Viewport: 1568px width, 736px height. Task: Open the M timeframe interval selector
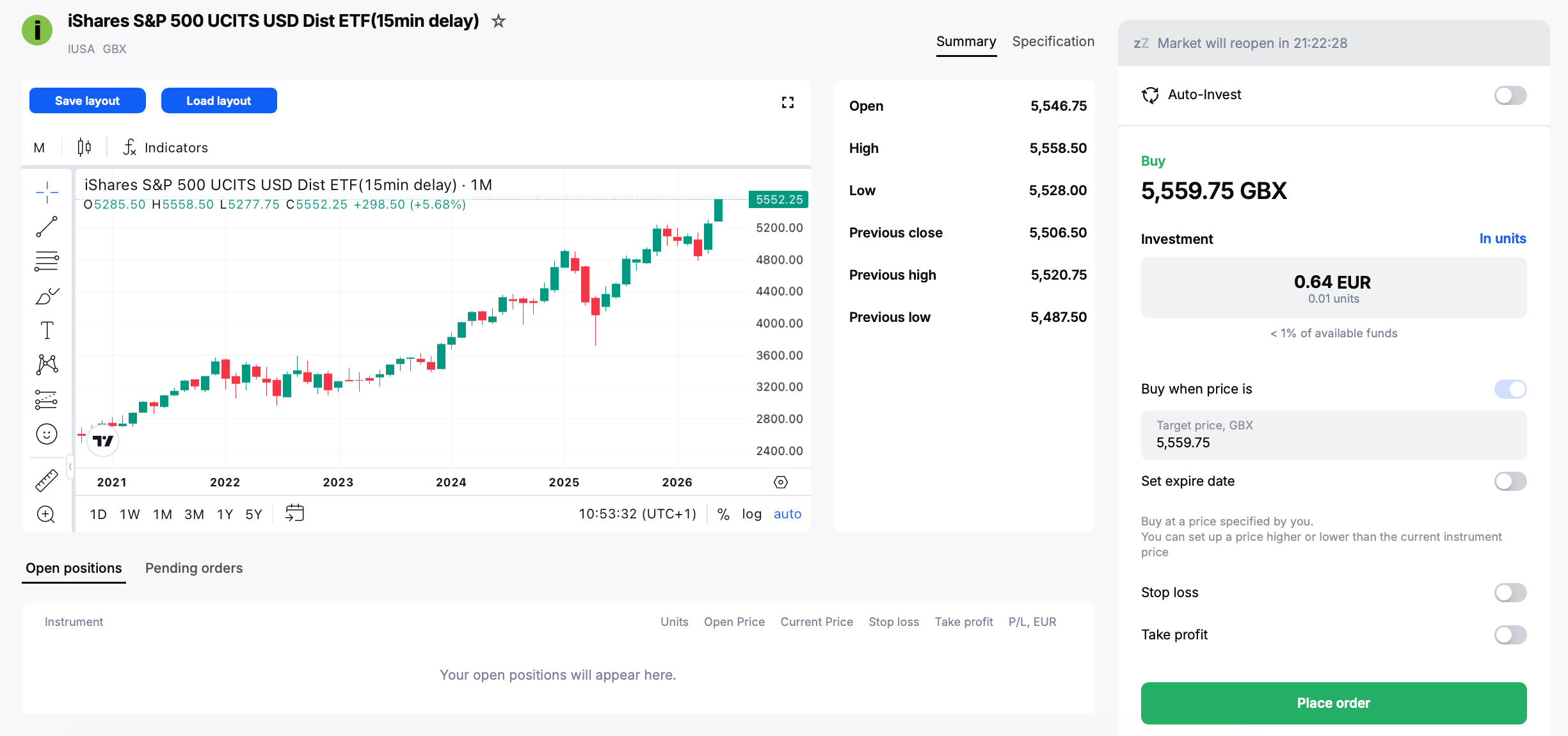pos(39,148)
